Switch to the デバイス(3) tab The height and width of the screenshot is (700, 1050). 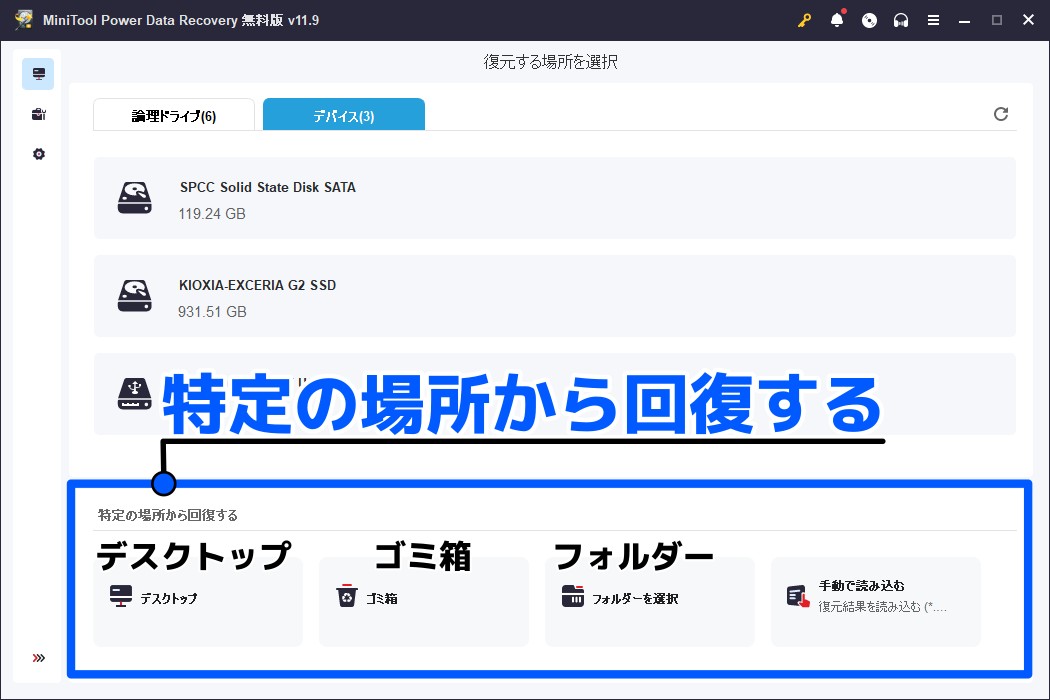pyautogui.click(x=343, y=114)
